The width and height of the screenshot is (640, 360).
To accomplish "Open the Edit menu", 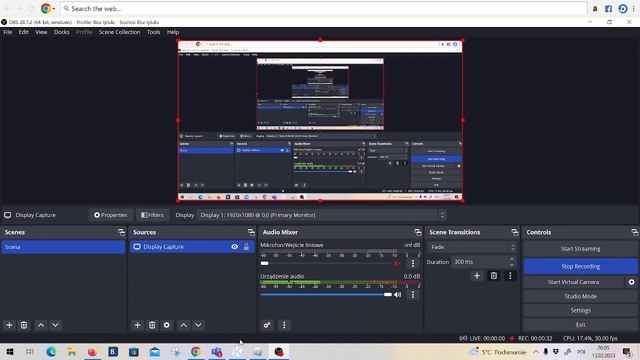I will click(x=24, y=32).
